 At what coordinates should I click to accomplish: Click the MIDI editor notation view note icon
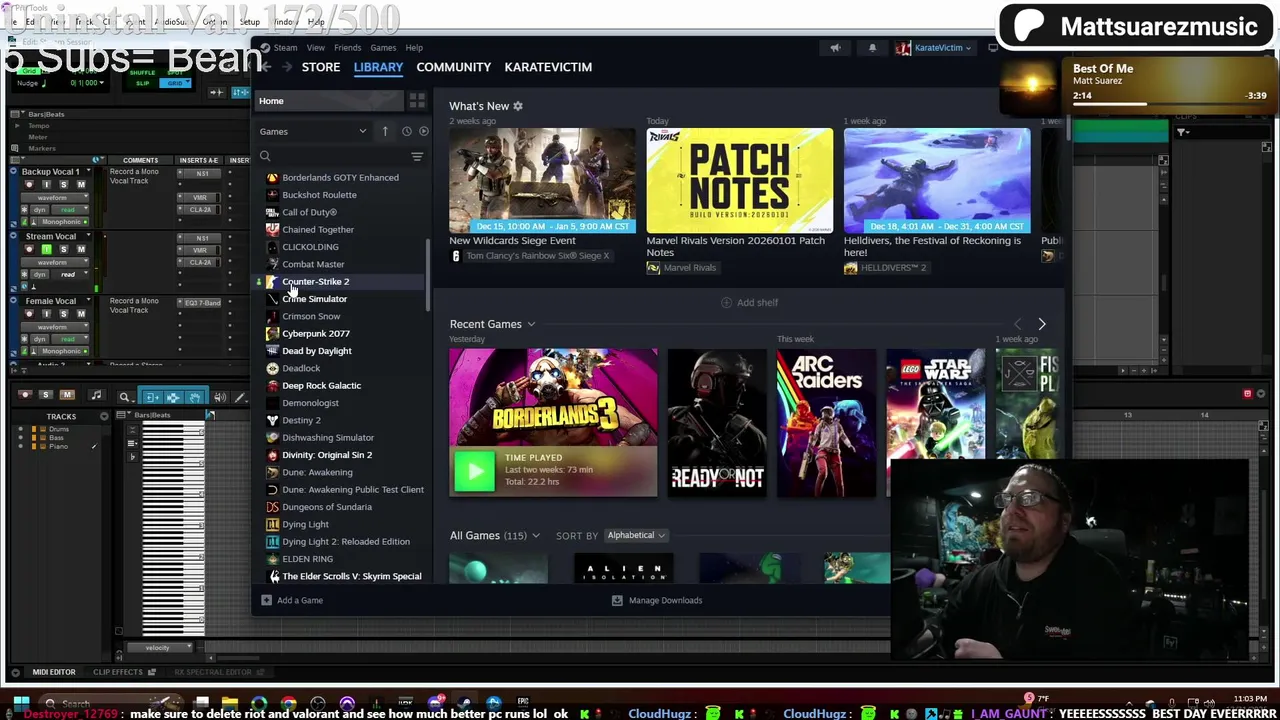[96, 396]
